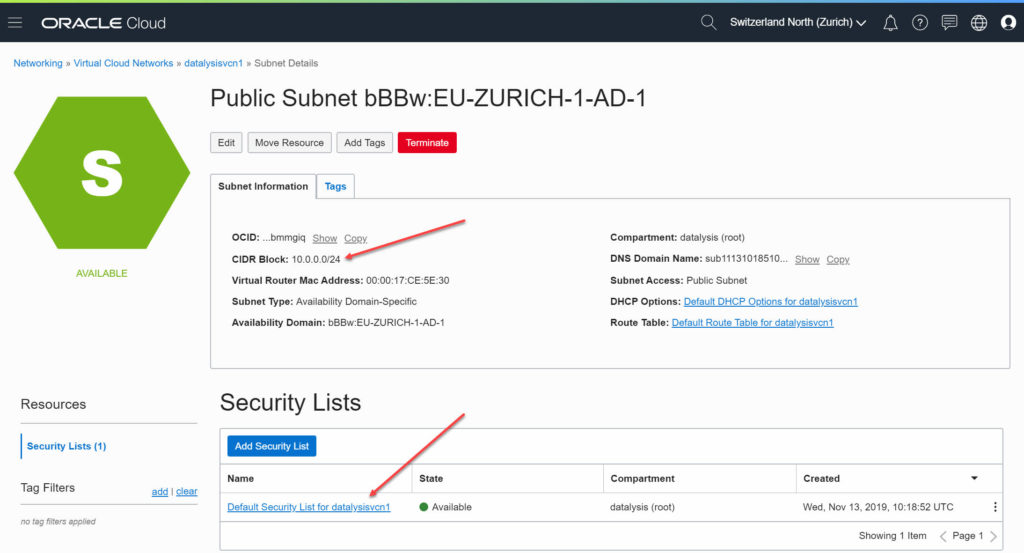The width and height of the screenshot is (1024, 553).
Task: Select the Subnet Information tab
Action: [x=263, y=186]
